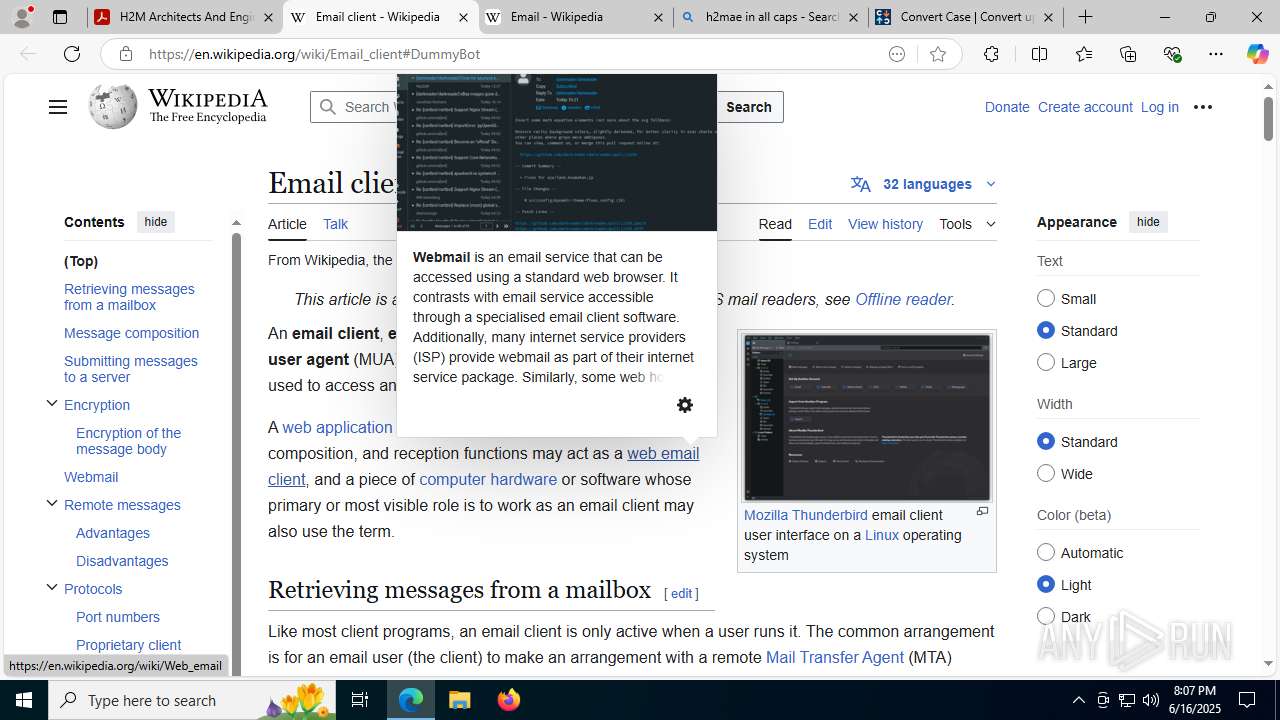Screen dimensions: 1280x720
Task: Select Standard page width
Action: (1046, 441)
